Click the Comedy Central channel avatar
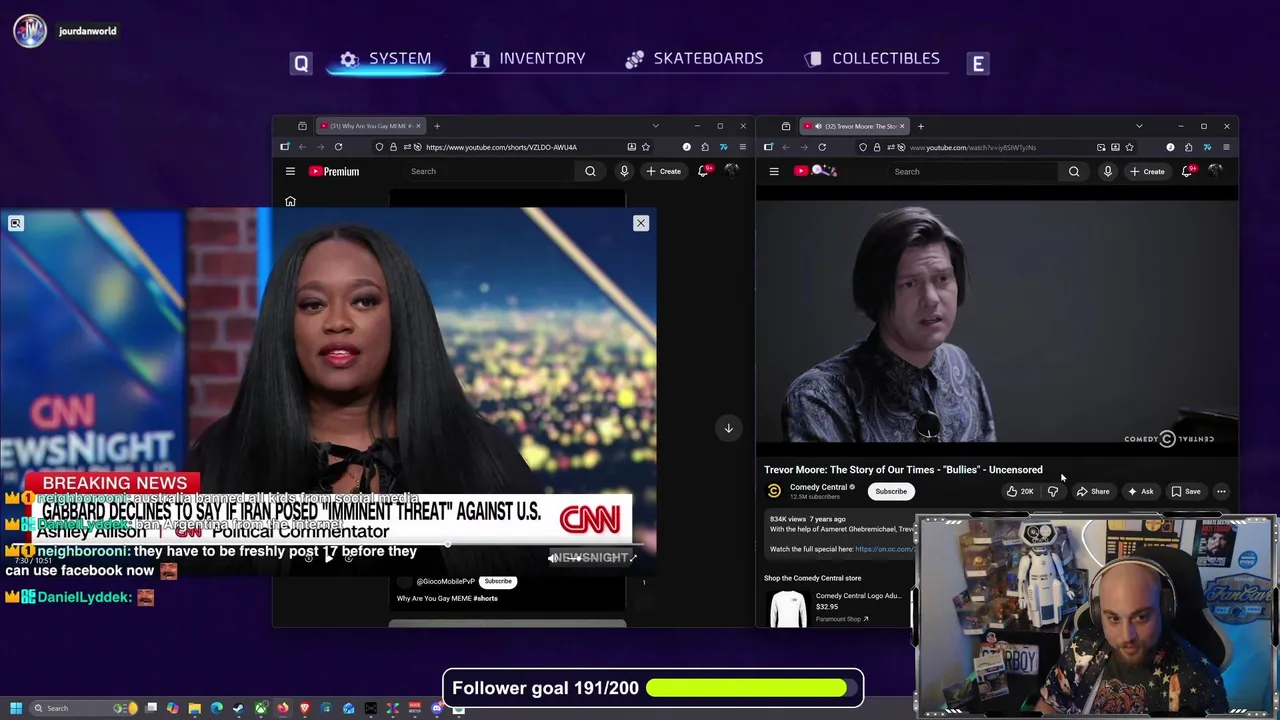This screenshot has width=1280, height=720. pos(774,491)
